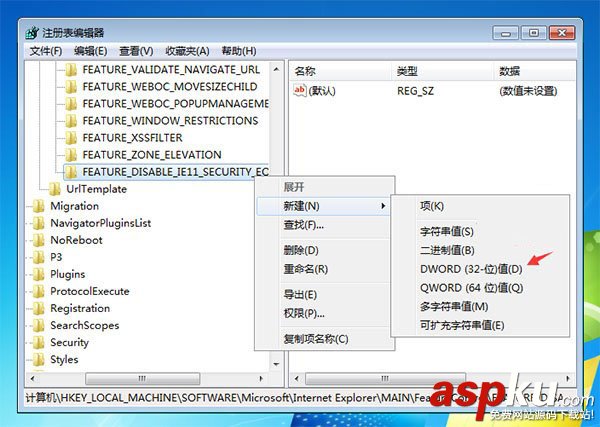Click the FEATURE_ZONE_ELEVATION folder icon
The width and height of the screenshot is (600, 427).
pyautogui.click(x=71, y=155)
